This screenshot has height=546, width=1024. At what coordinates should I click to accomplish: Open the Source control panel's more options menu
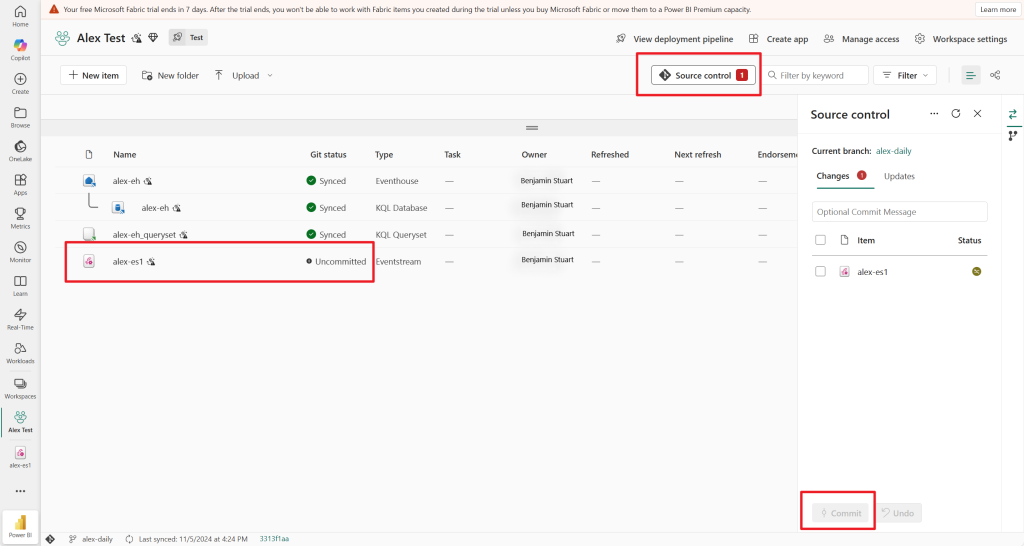[x=934, y=114]
